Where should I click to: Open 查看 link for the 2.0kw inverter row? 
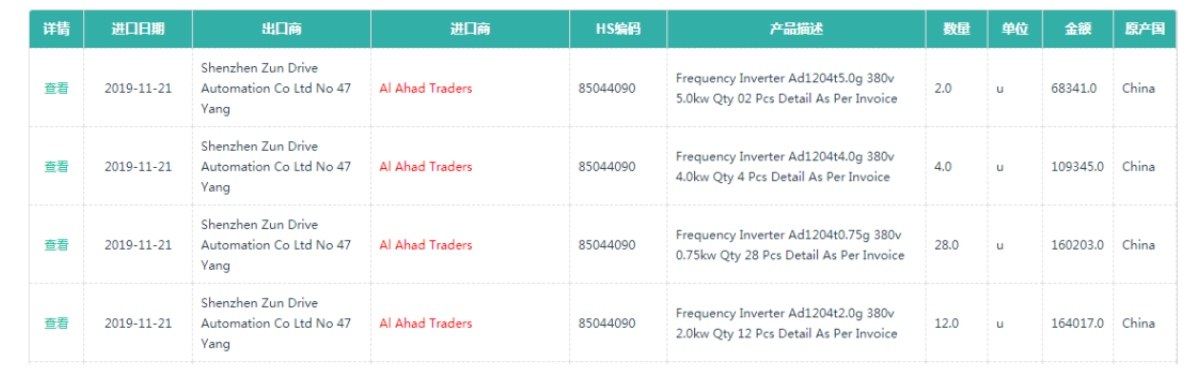tap(56, 323)
